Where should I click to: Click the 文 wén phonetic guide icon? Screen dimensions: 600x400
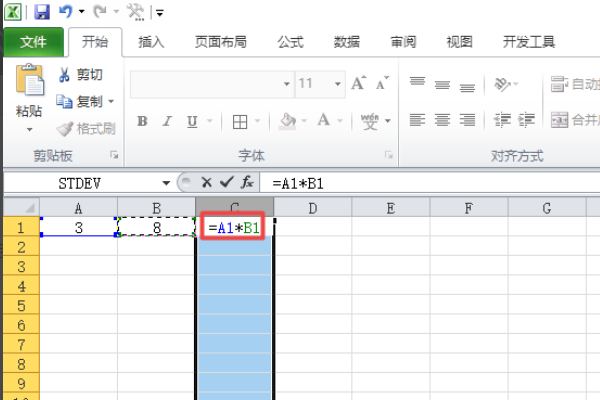coord(370,121)
